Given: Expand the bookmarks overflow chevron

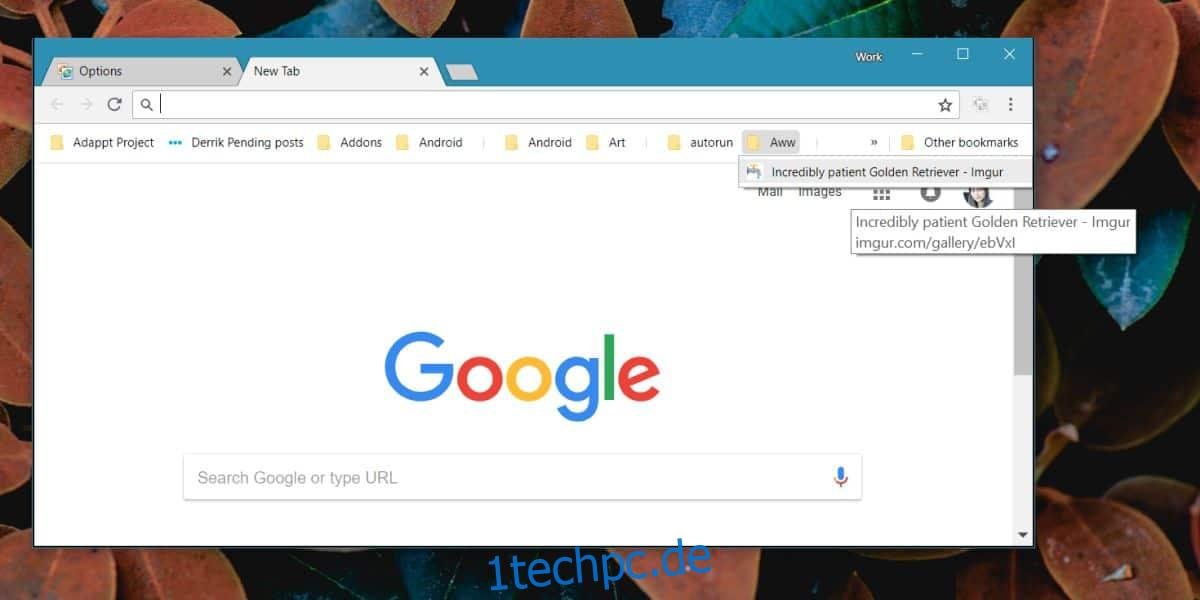Looking at the screenshot, I should tap(874, 142).
